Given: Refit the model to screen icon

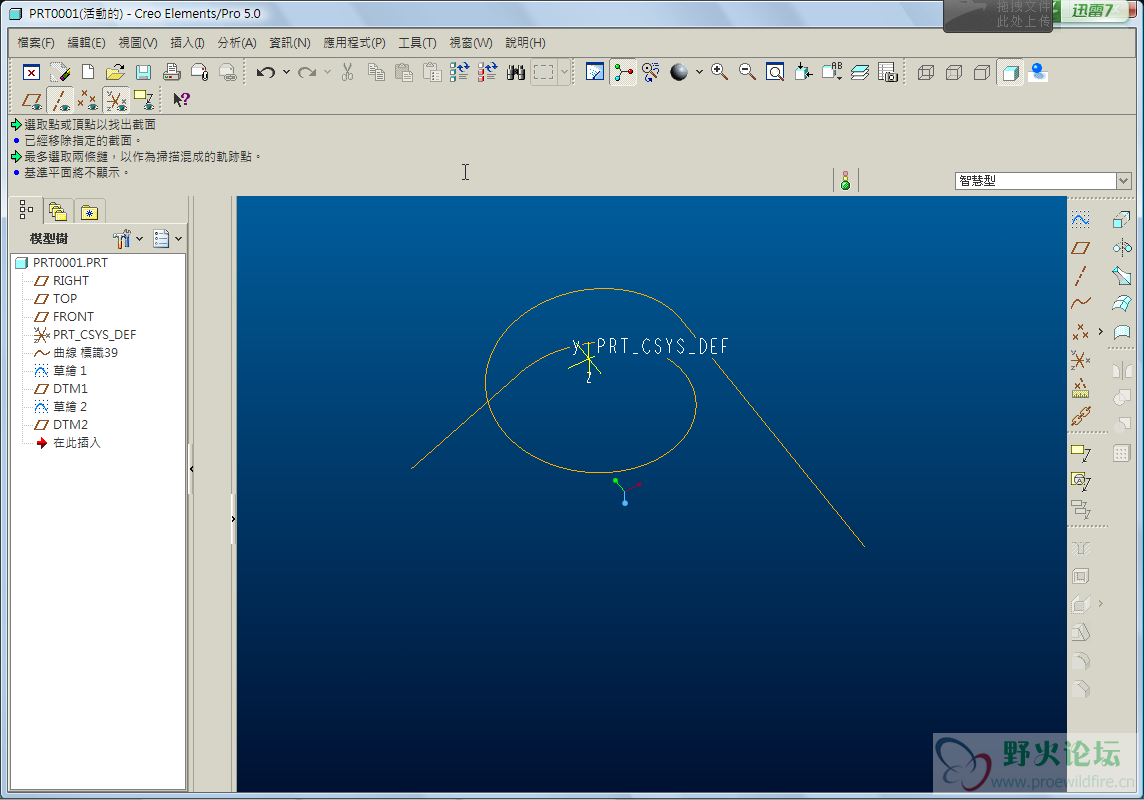Looking at the screenshot, I should [775, 72].
